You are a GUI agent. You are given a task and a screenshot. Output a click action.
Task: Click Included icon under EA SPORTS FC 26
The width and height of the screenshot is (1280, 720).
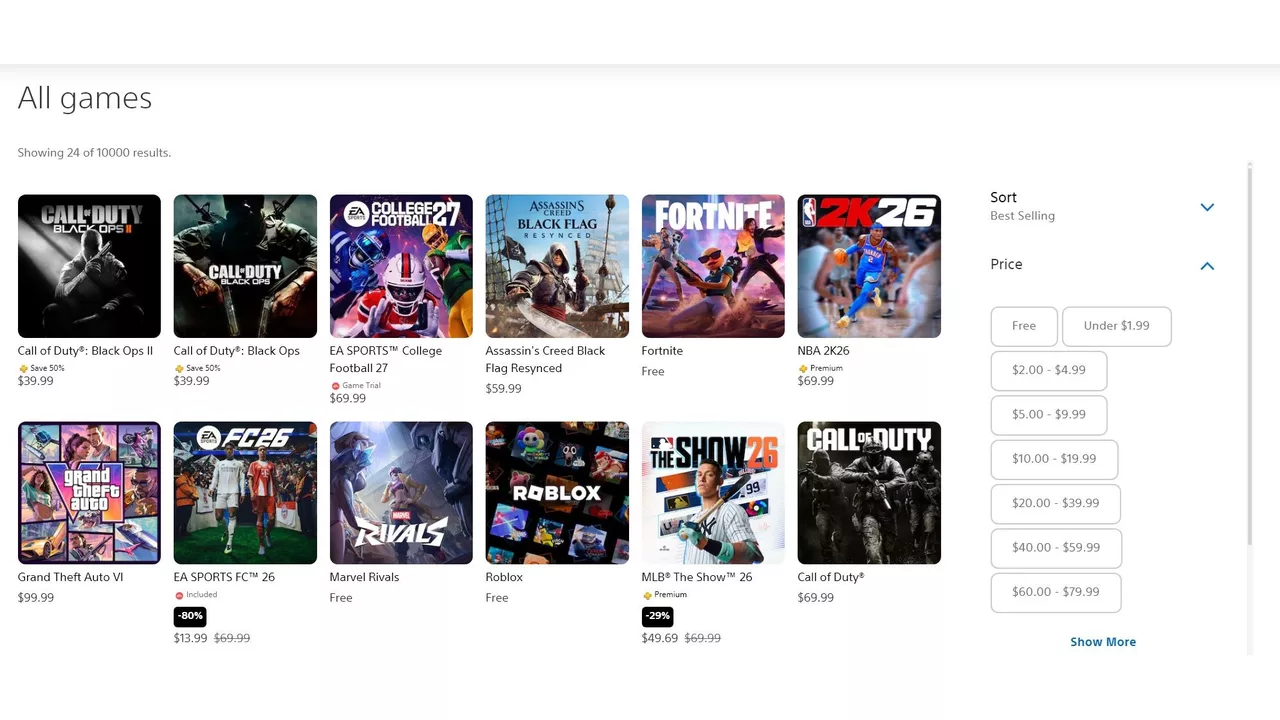(x=179, y=595)
